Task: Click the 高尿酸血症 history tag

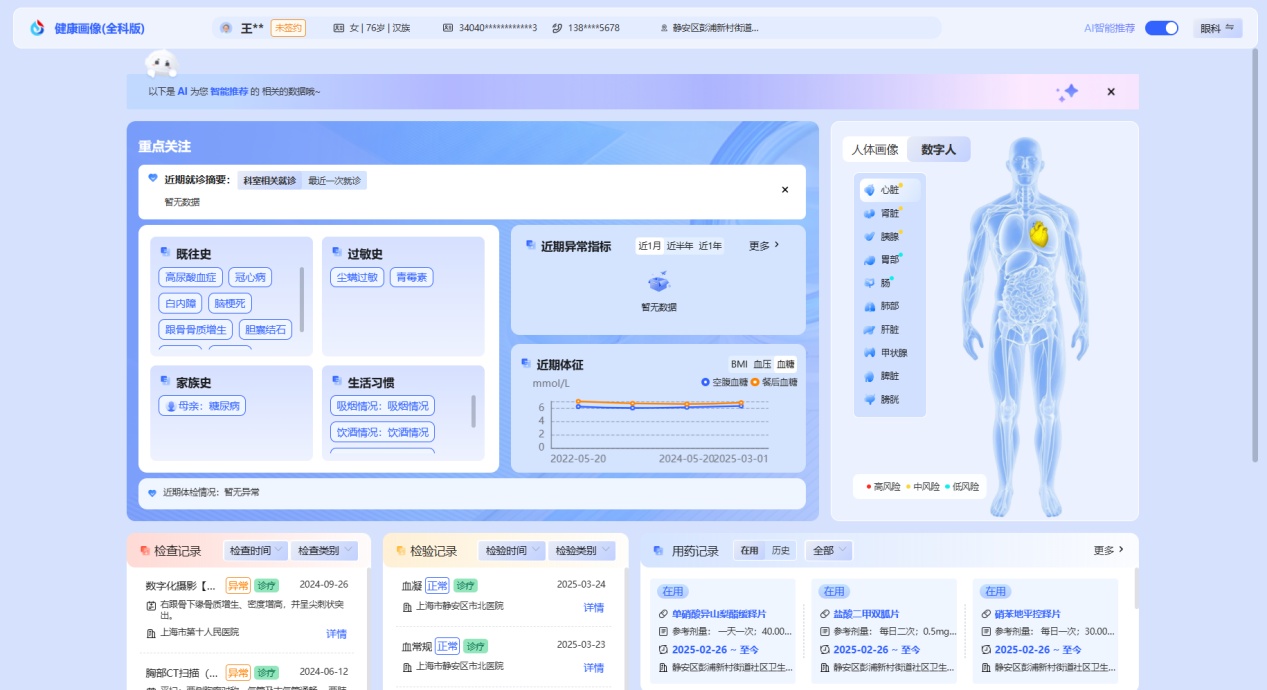Action: coord(190,277)
